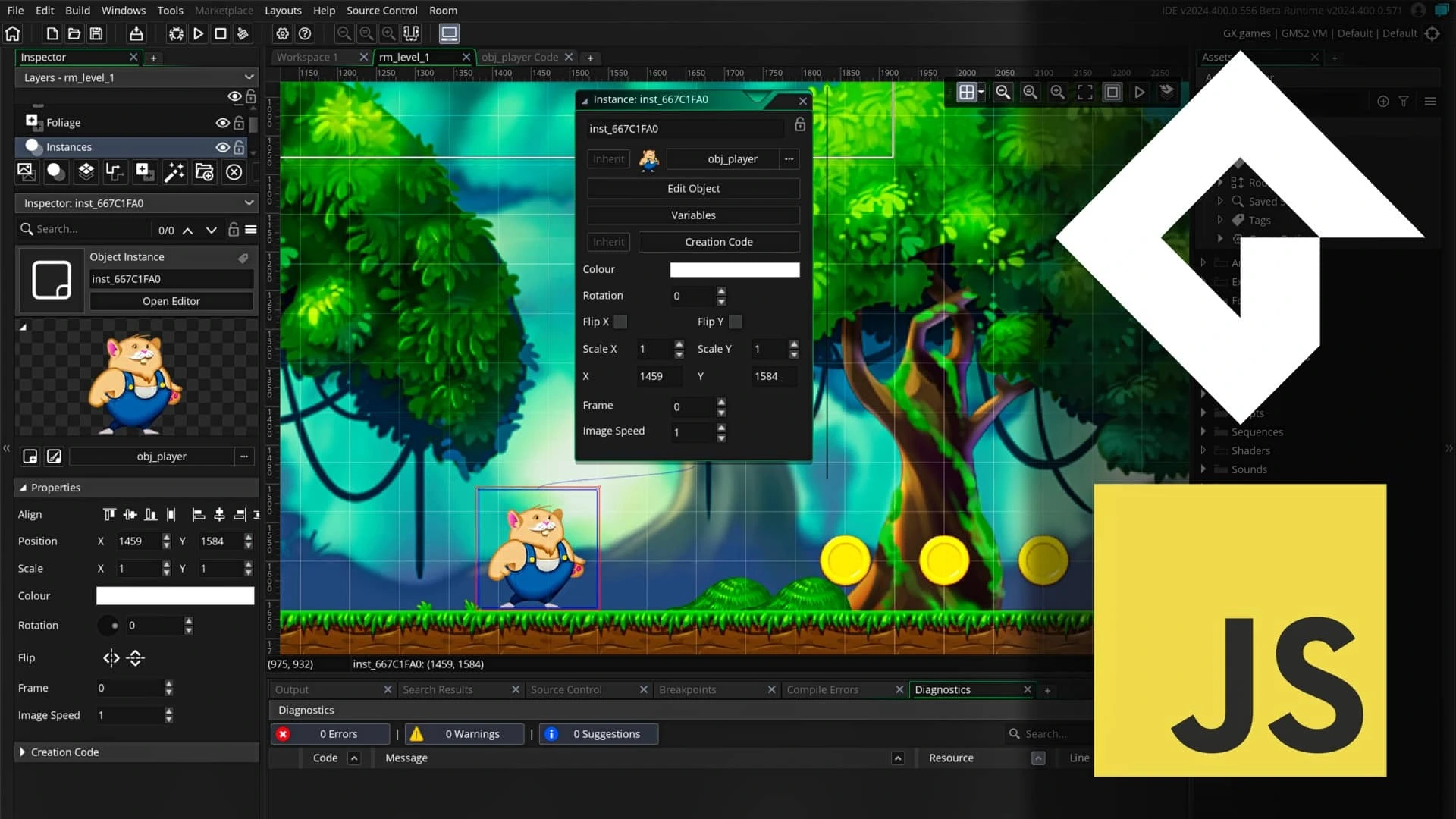Click the main toolbar dock windows icon
The image size is (1456, 819).
click(411, 33)
